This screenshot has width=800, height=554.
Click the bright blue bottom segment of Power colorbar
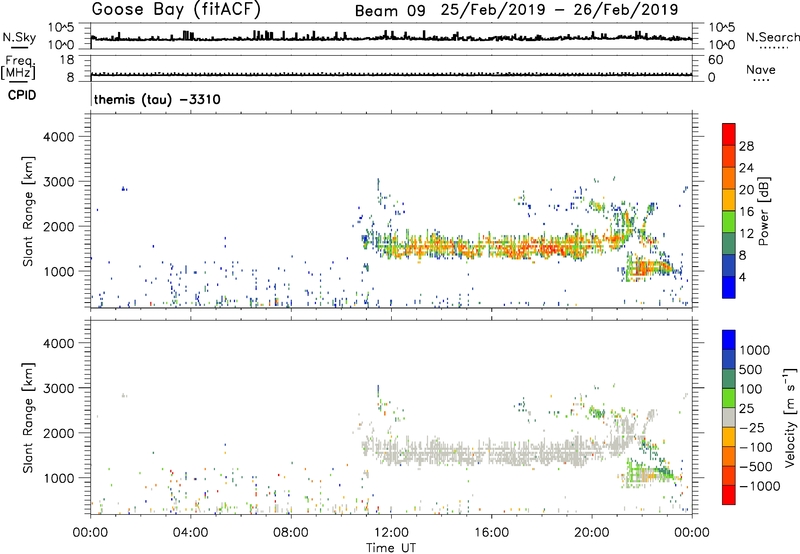[729, 287]
